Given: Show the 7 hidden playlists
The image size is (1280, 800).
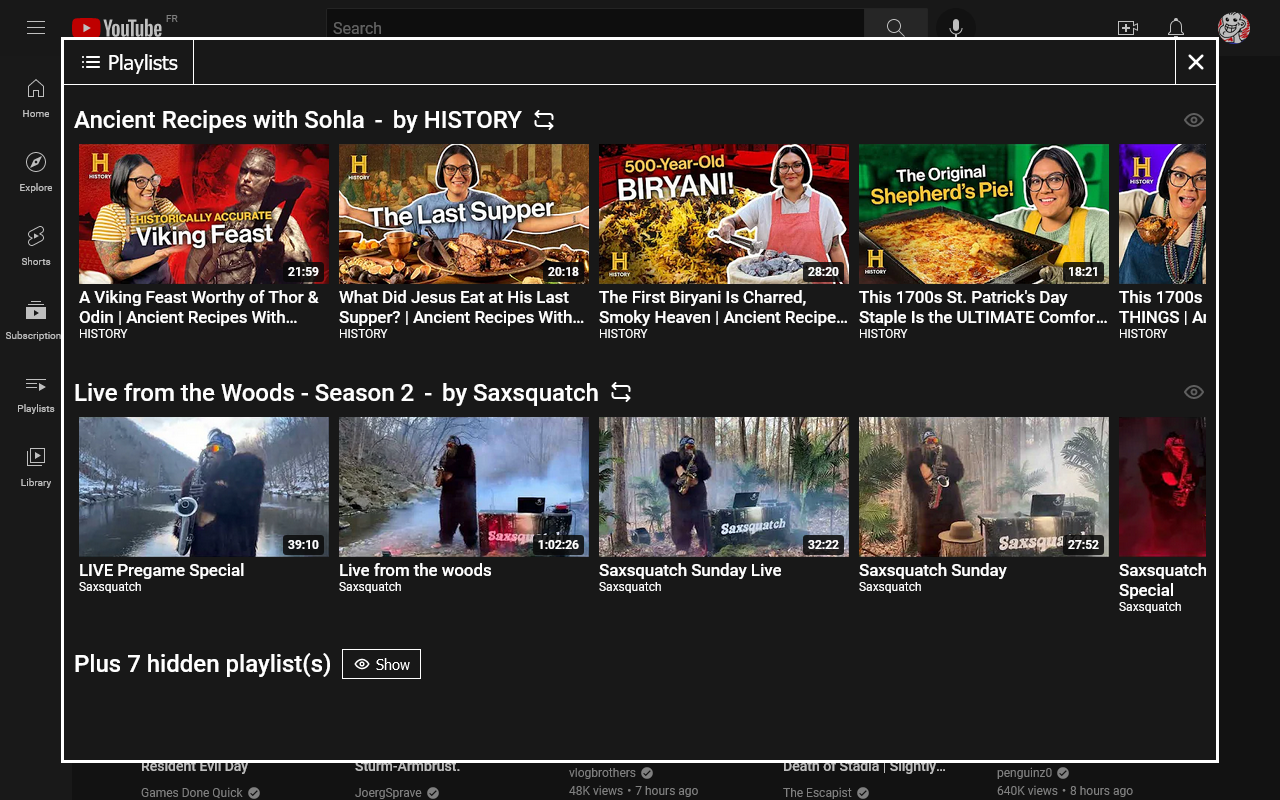Looking at the screenshot, I should point(382,664).
